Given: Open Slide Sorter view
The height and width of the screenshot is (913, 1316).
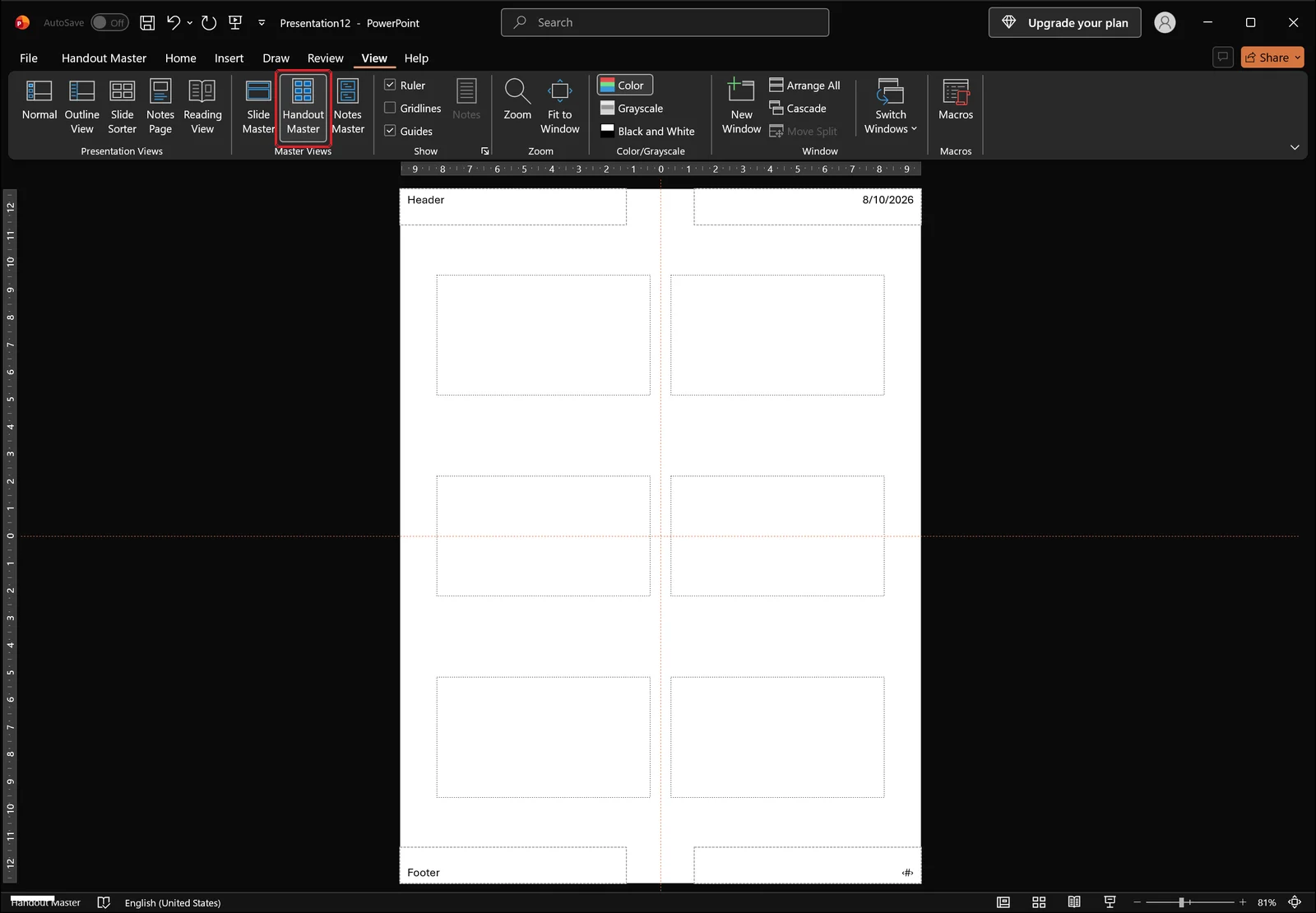Looking at the screenshot, I should coord(122,105).
